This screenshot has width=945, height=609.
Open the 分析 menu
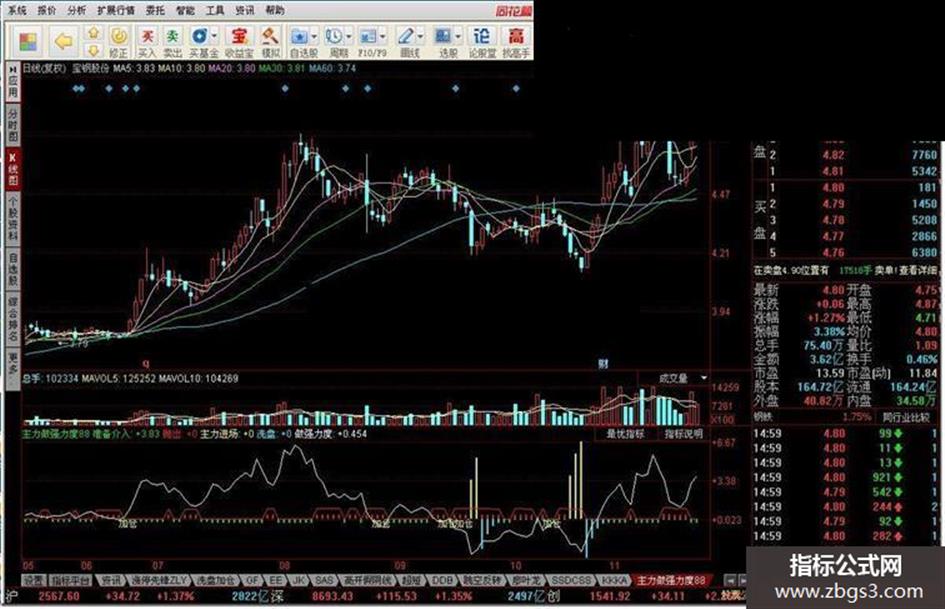[x=76, y=10]
